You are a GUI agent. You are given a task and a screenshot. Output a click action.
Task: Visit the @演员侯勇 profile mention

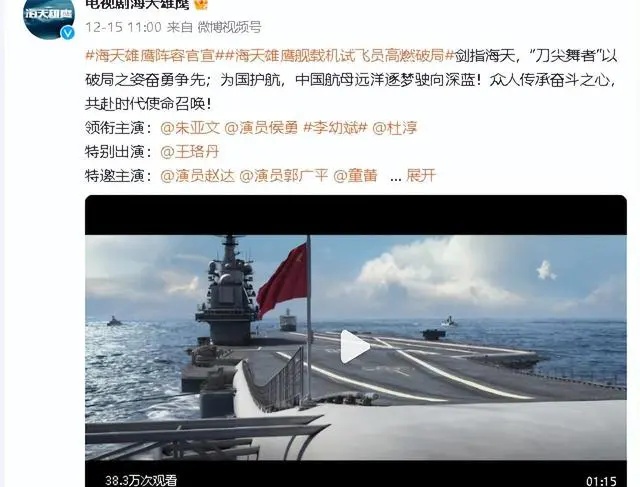pos(261,128)
